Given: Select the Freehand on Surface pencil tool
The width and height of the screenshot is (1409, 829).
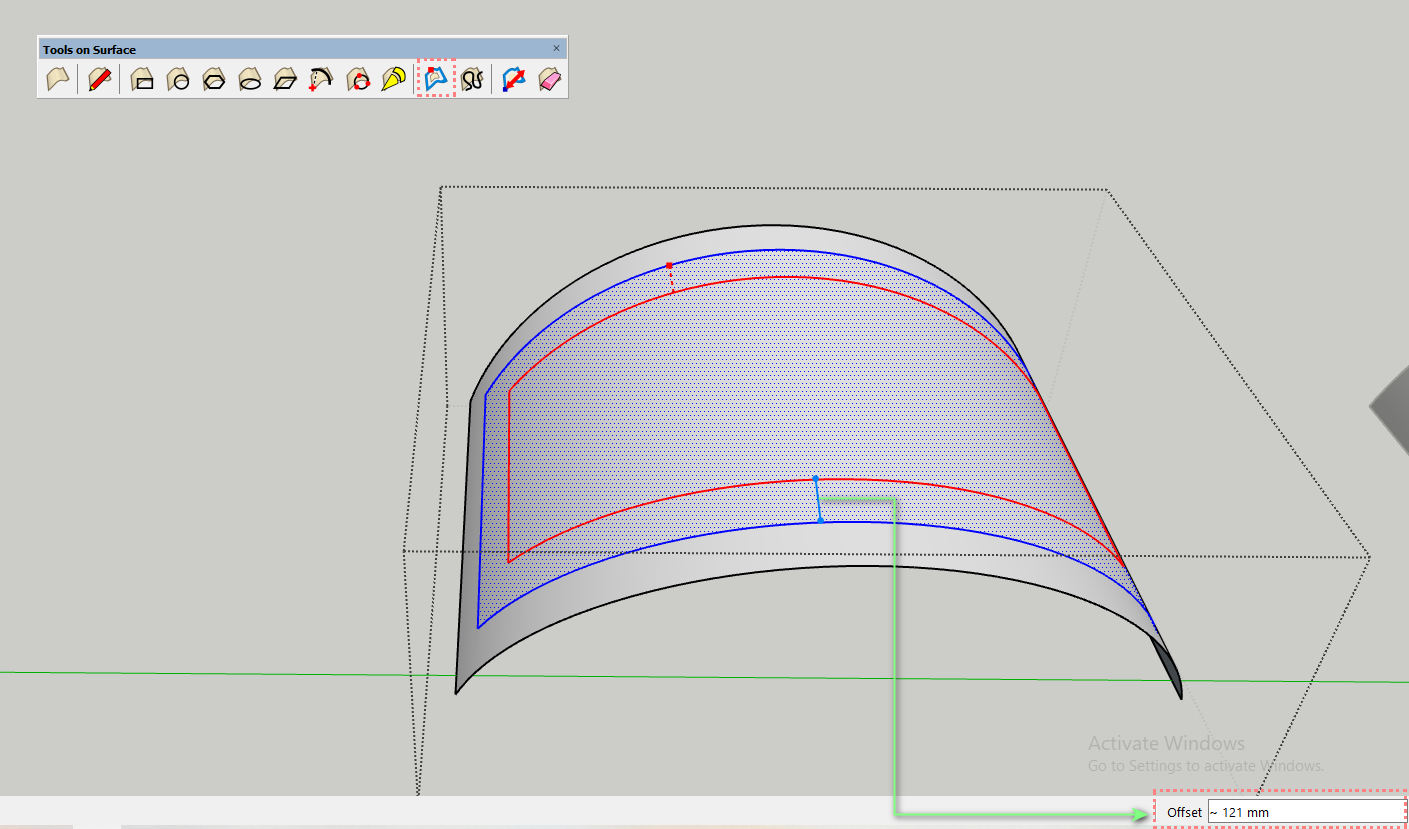Looking at the screenshot, I should pos(99,80).
